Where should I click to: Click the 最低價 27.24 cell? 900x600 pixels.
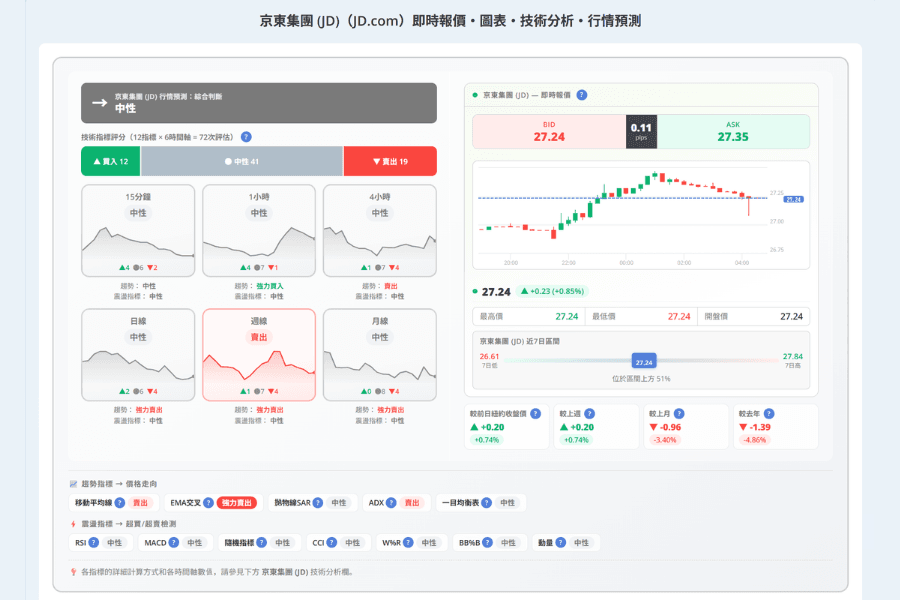[x=641, y=316]
